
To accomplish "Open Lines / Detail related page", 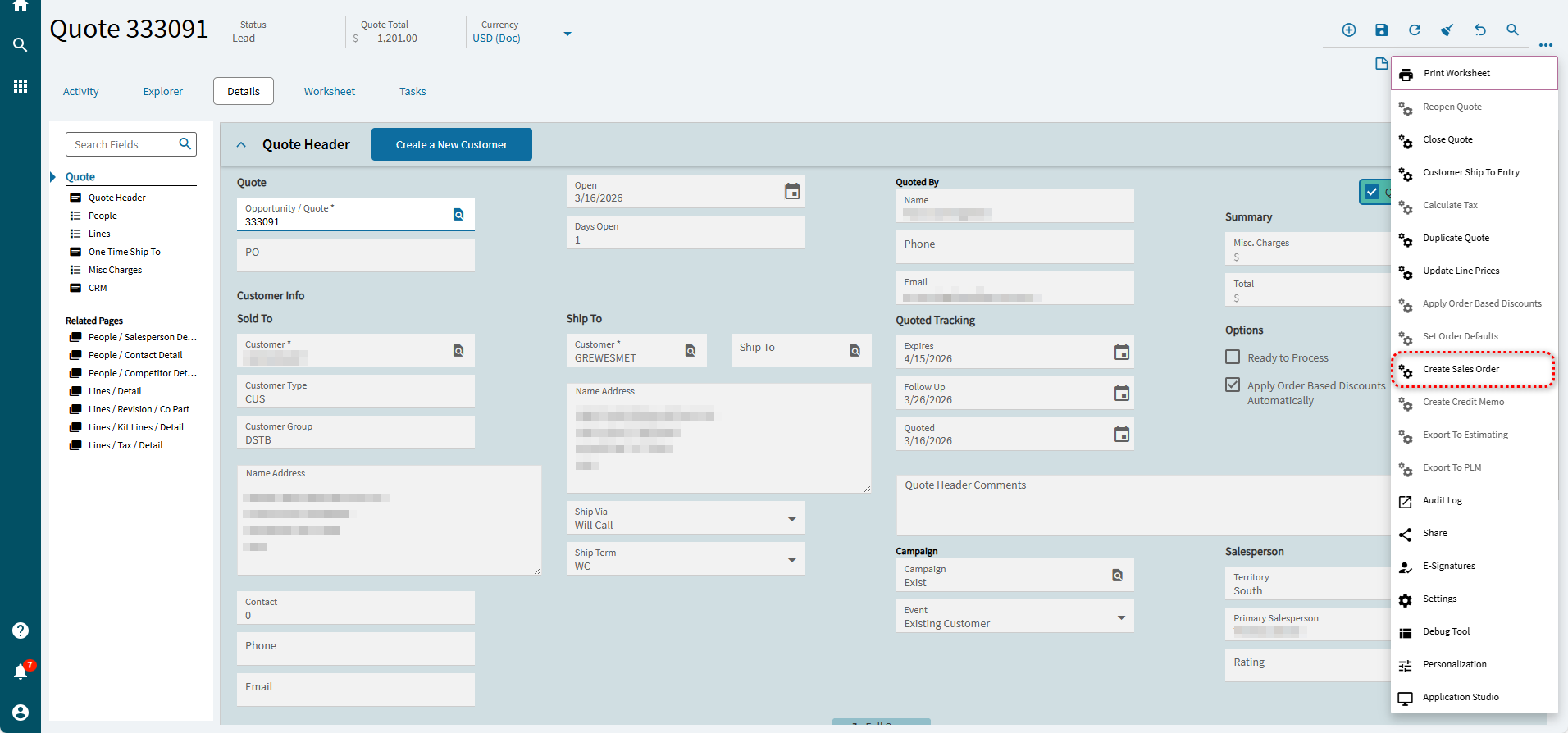I will (x=115, y=391).
